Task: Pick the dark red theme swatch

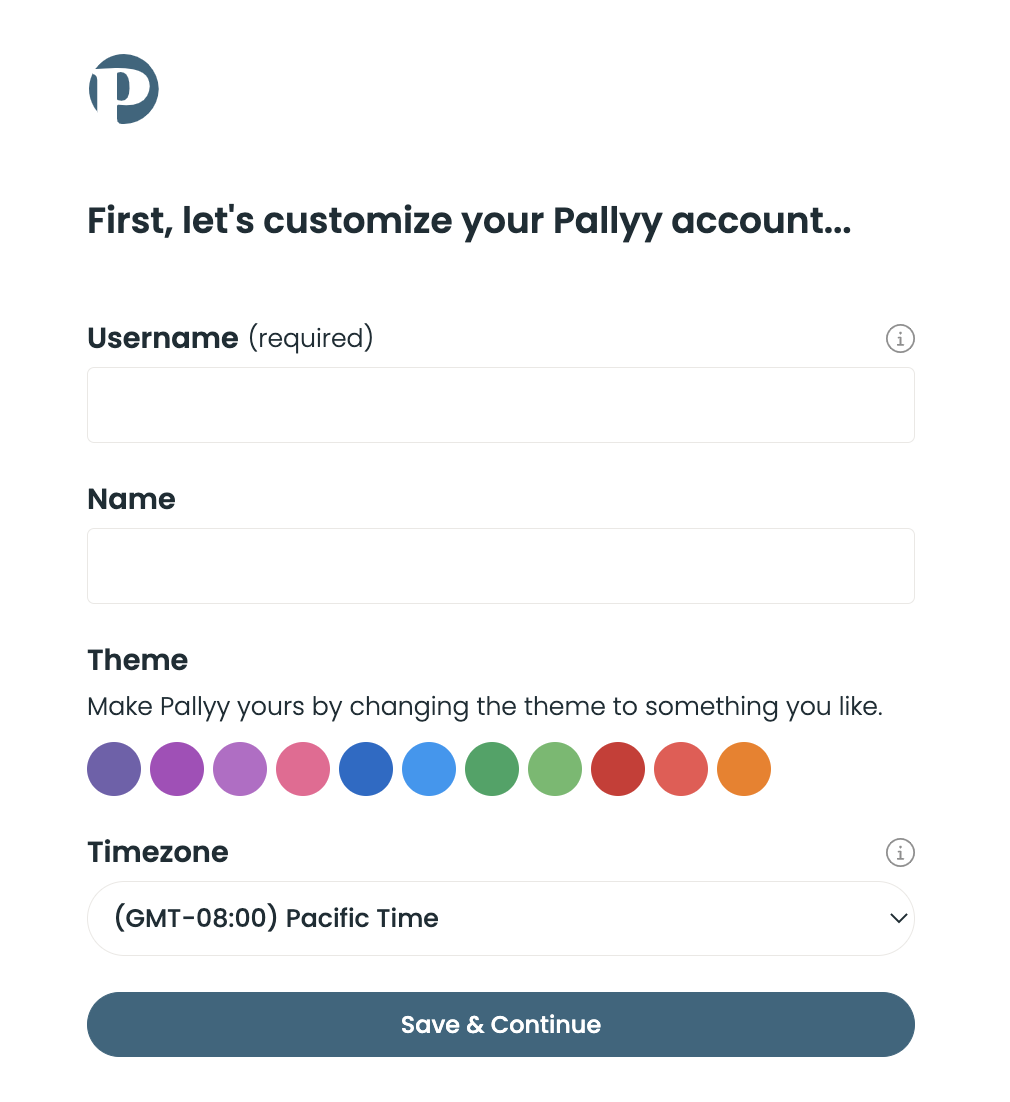Action: 618,769
